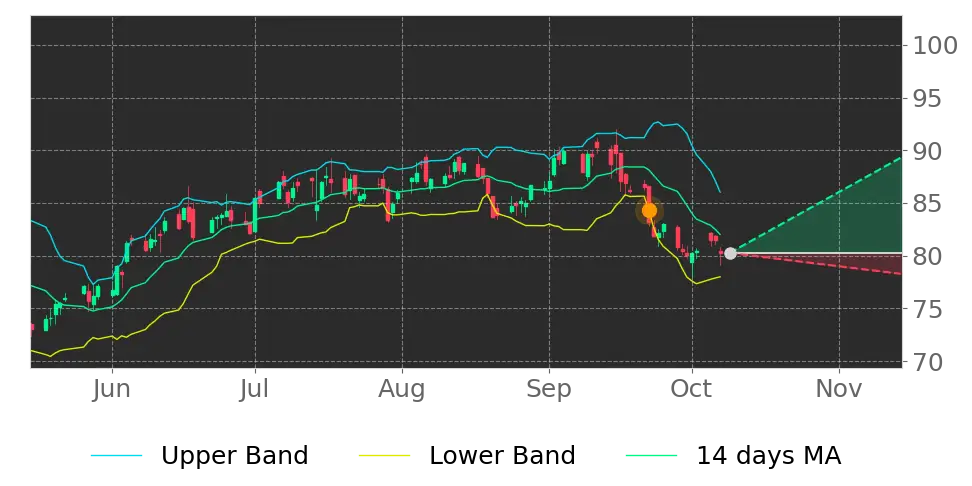
Task: Click the white current-price dot
Action: (x=730, y=254)
